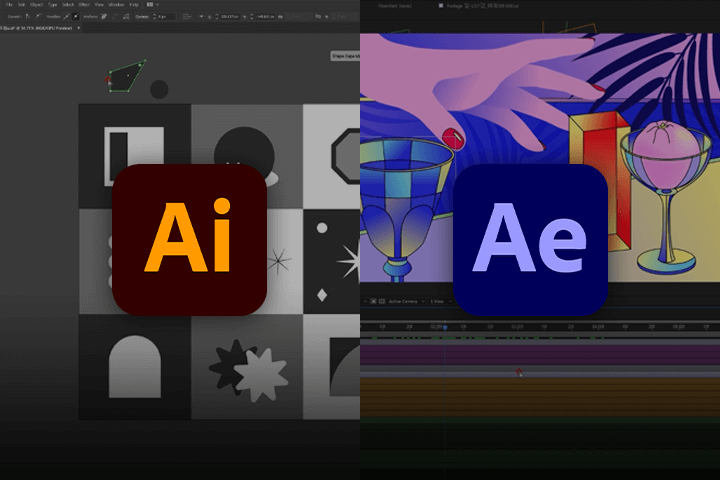Open the Effect menu in Illustrator

pos(84,5)
